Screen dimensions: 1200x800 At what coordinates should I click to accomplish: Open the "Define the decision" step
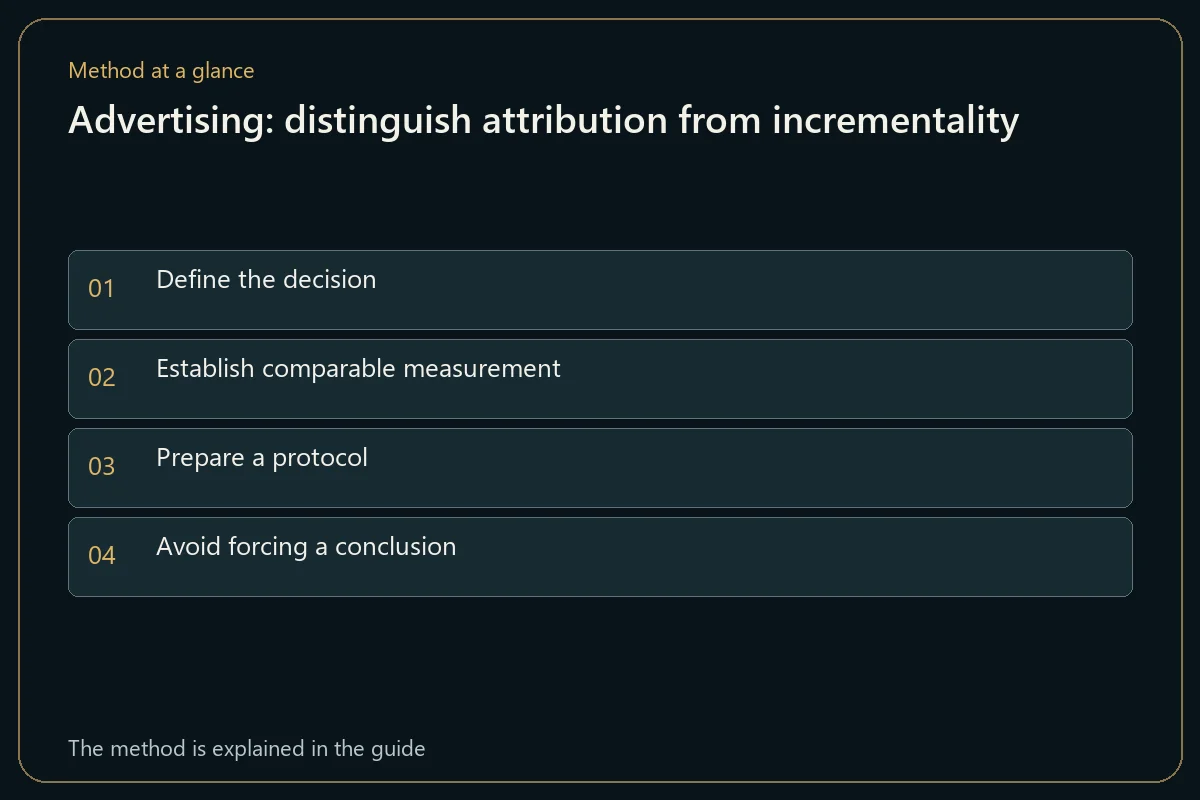click(x=600, y=290)
